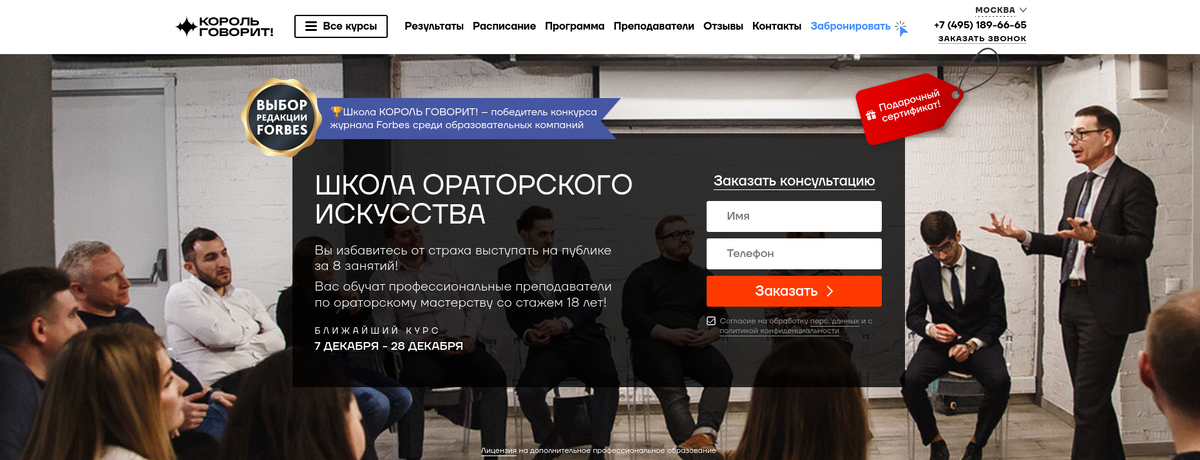Image resolution: width=1200 pixels, height=460 pixels.
Task: Open the Преподаватели menu item
Action: (654, 26)
